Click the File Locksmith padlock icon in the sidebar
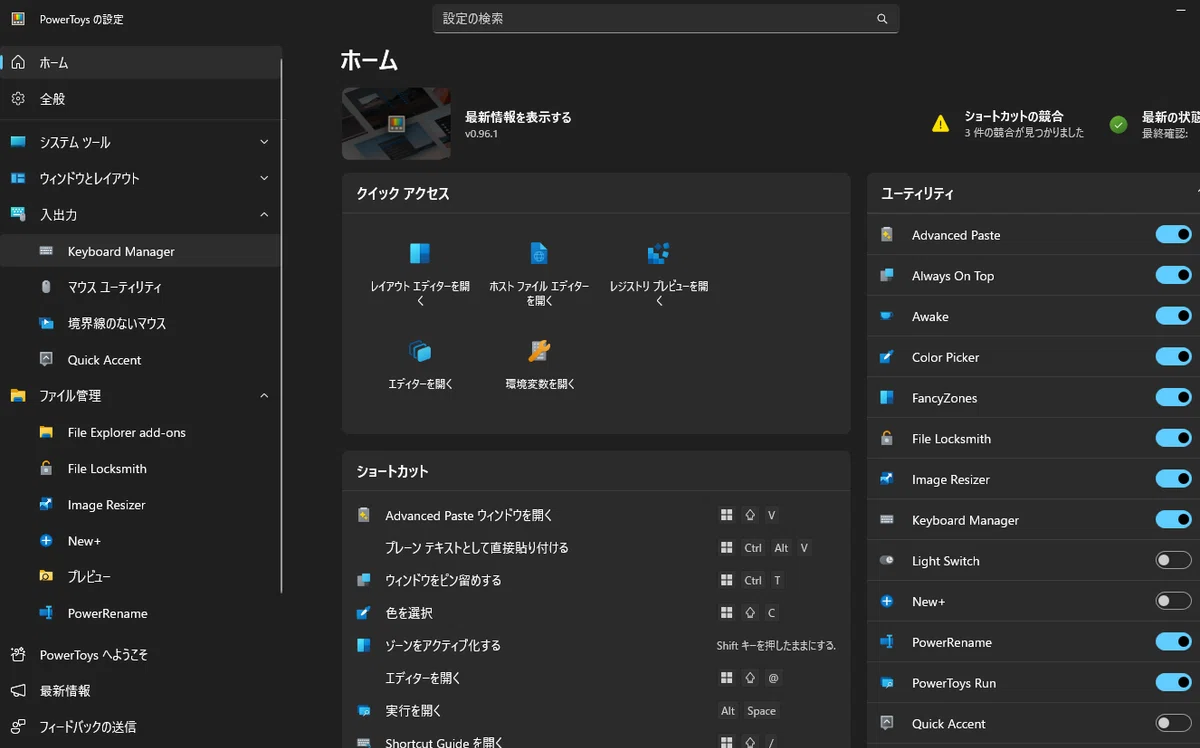 click(x=46, y=468)
